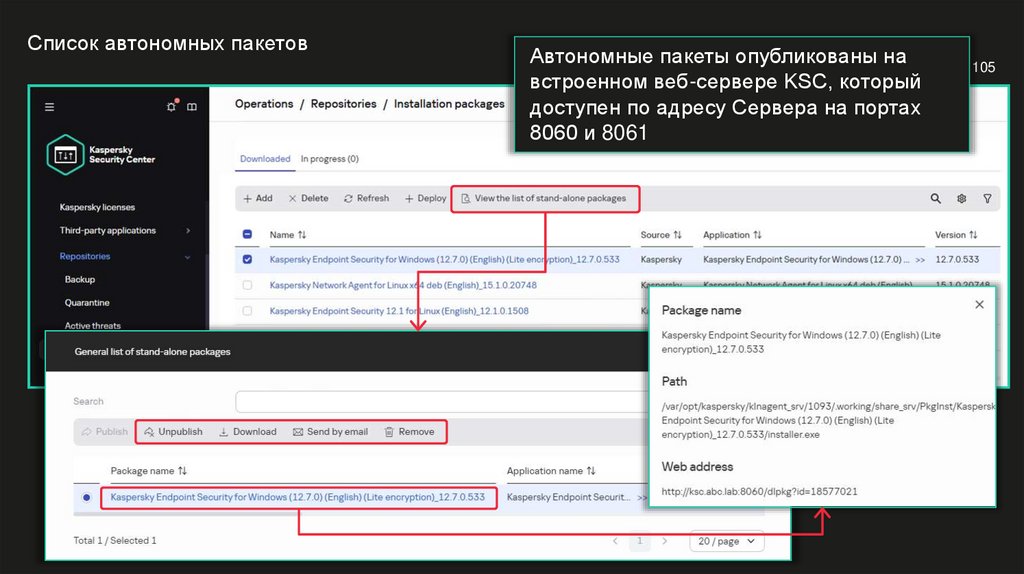Click the stand-alone packages Search field
This screenshot has height=574, width=1024.
(x=443, y=402)
